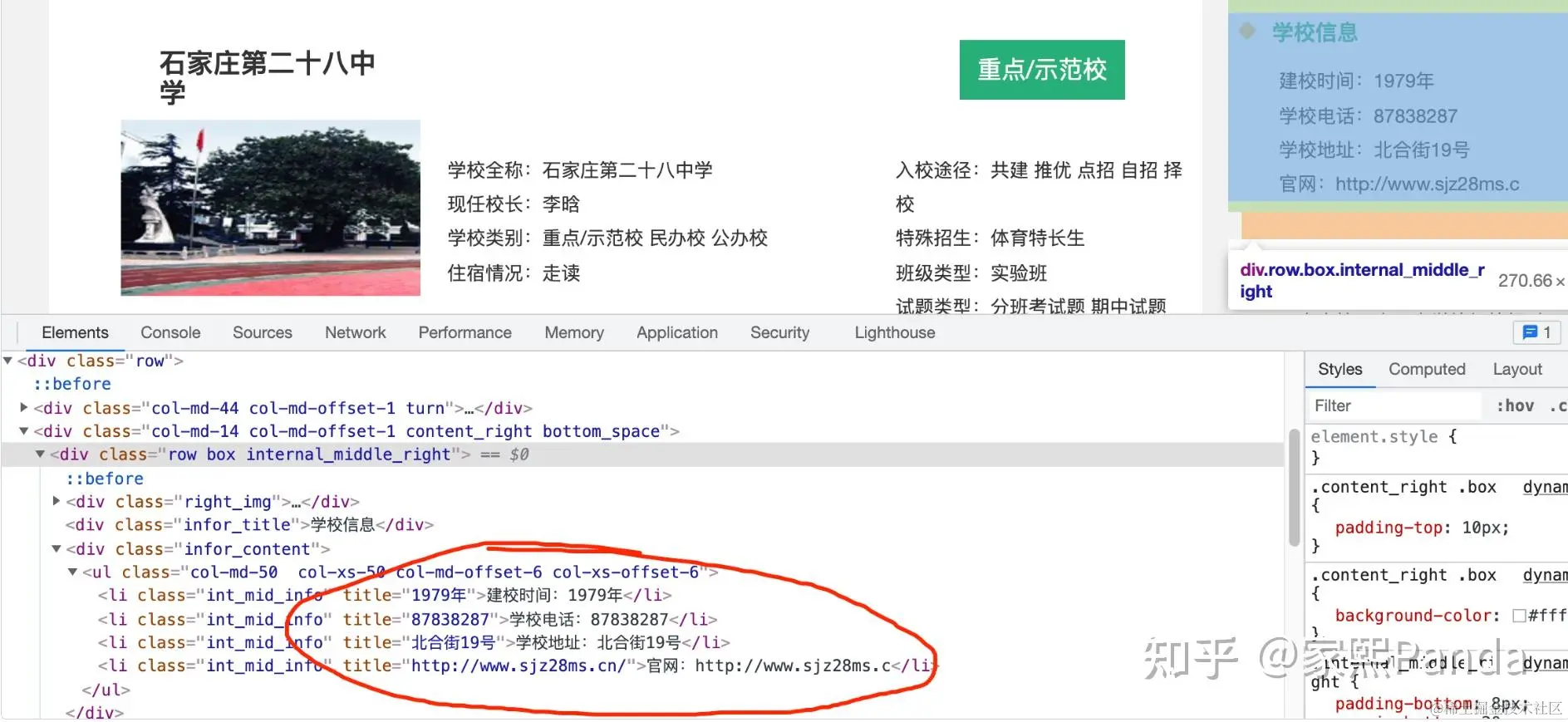Click the 特殊招生: 体育特长生 text
The image size is (1568, 722).
click(x=990, y=238)
